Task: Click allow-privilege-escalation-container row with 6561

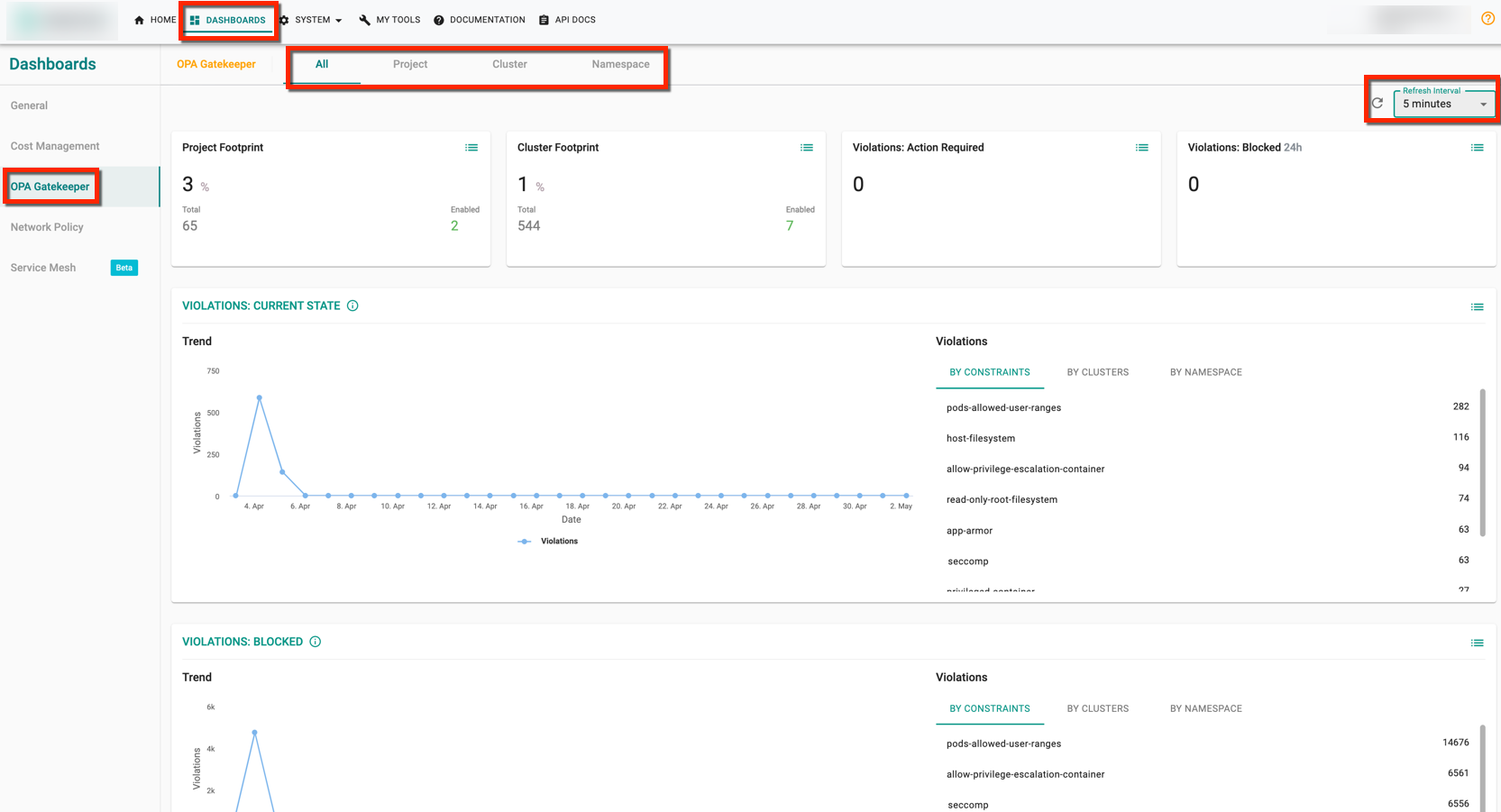Action: click(1206, 774)
